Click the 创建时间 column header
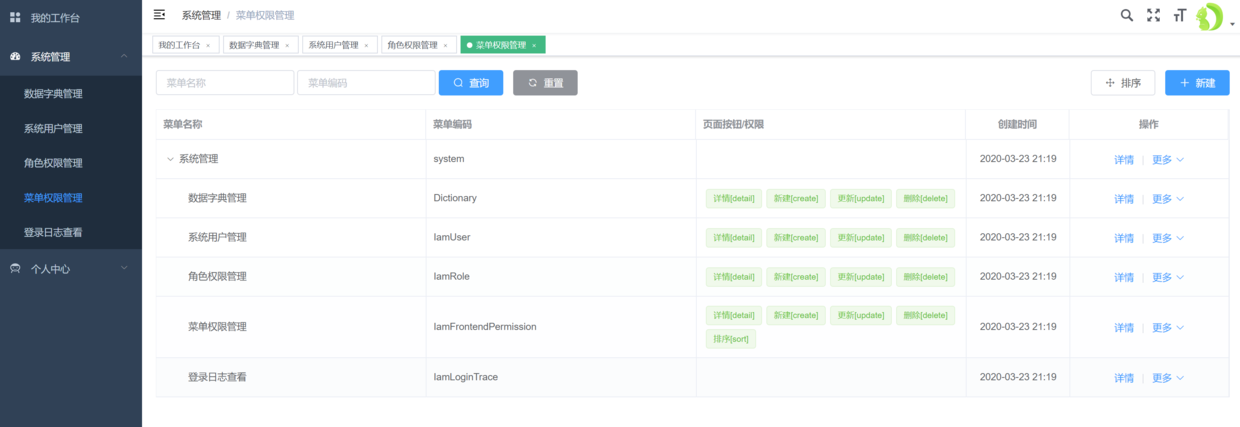 pyautogui.click(x=1017, y=124)
